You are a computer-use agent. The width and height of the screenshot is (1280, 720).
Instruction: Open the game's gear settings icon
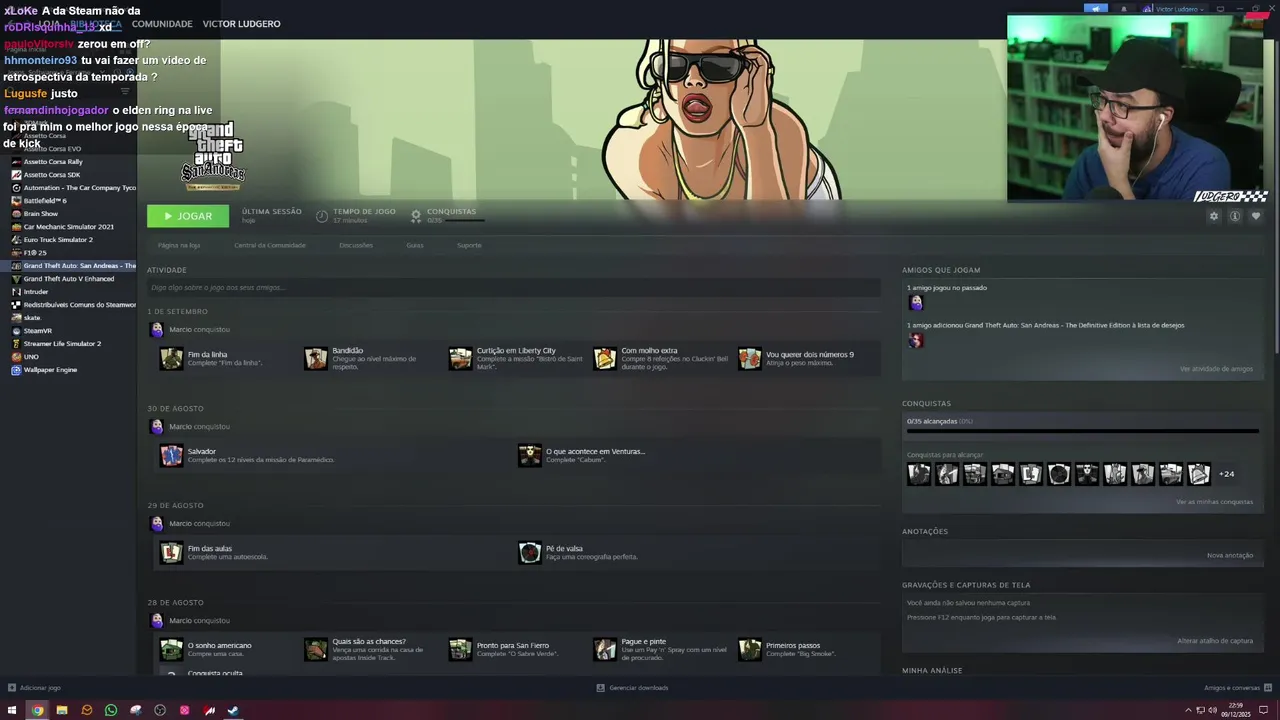coord(1214,216)
